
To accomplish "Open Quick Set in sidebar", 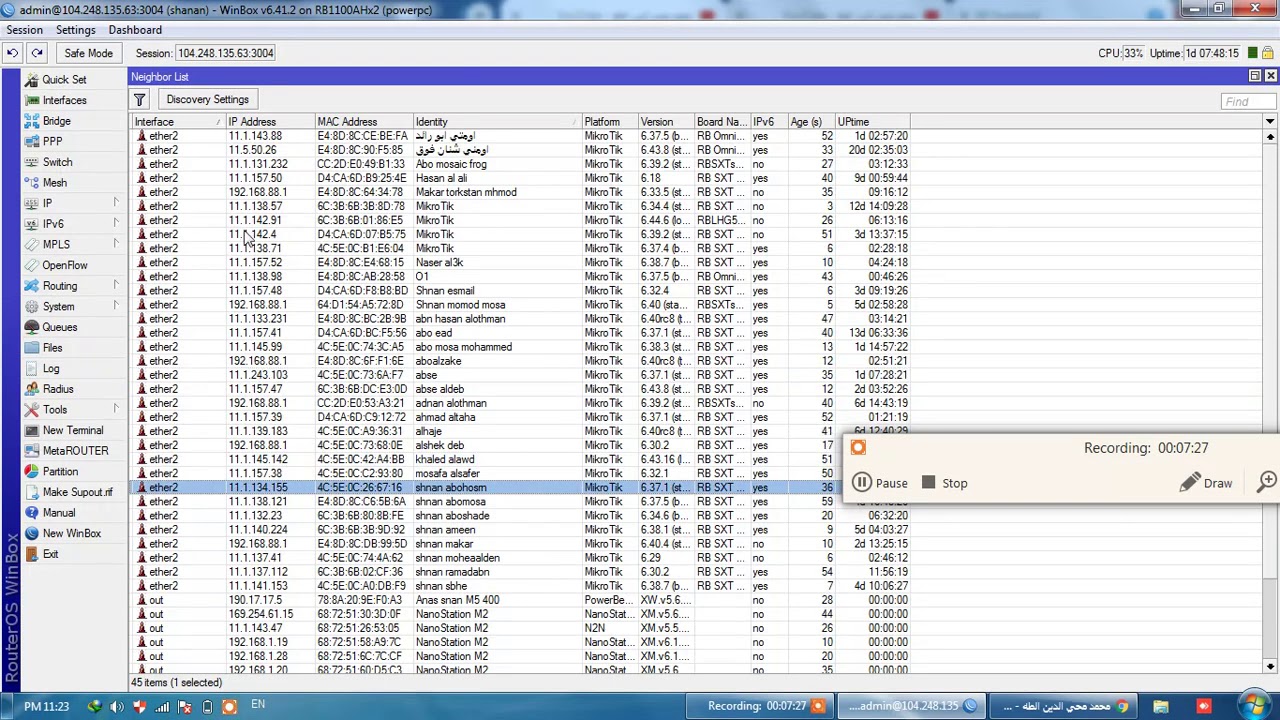I will [64, 79].
